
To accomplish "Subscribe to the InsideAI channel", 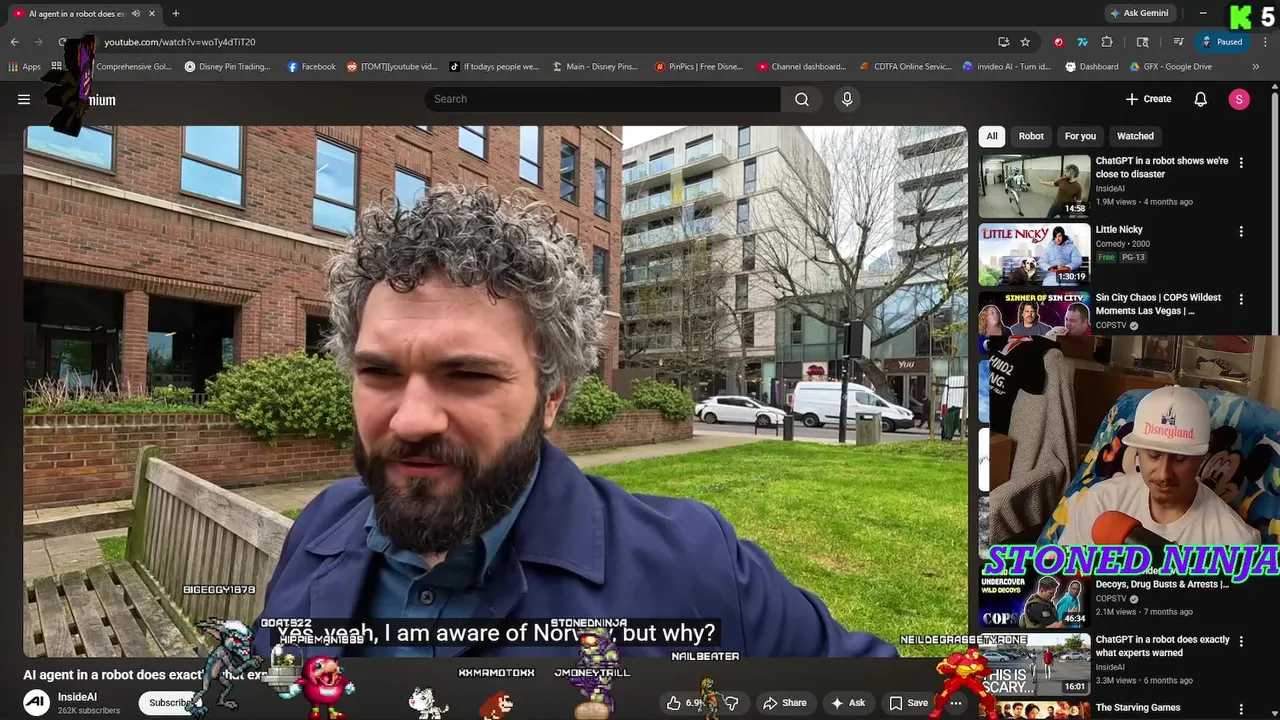I will coord(170,703).
